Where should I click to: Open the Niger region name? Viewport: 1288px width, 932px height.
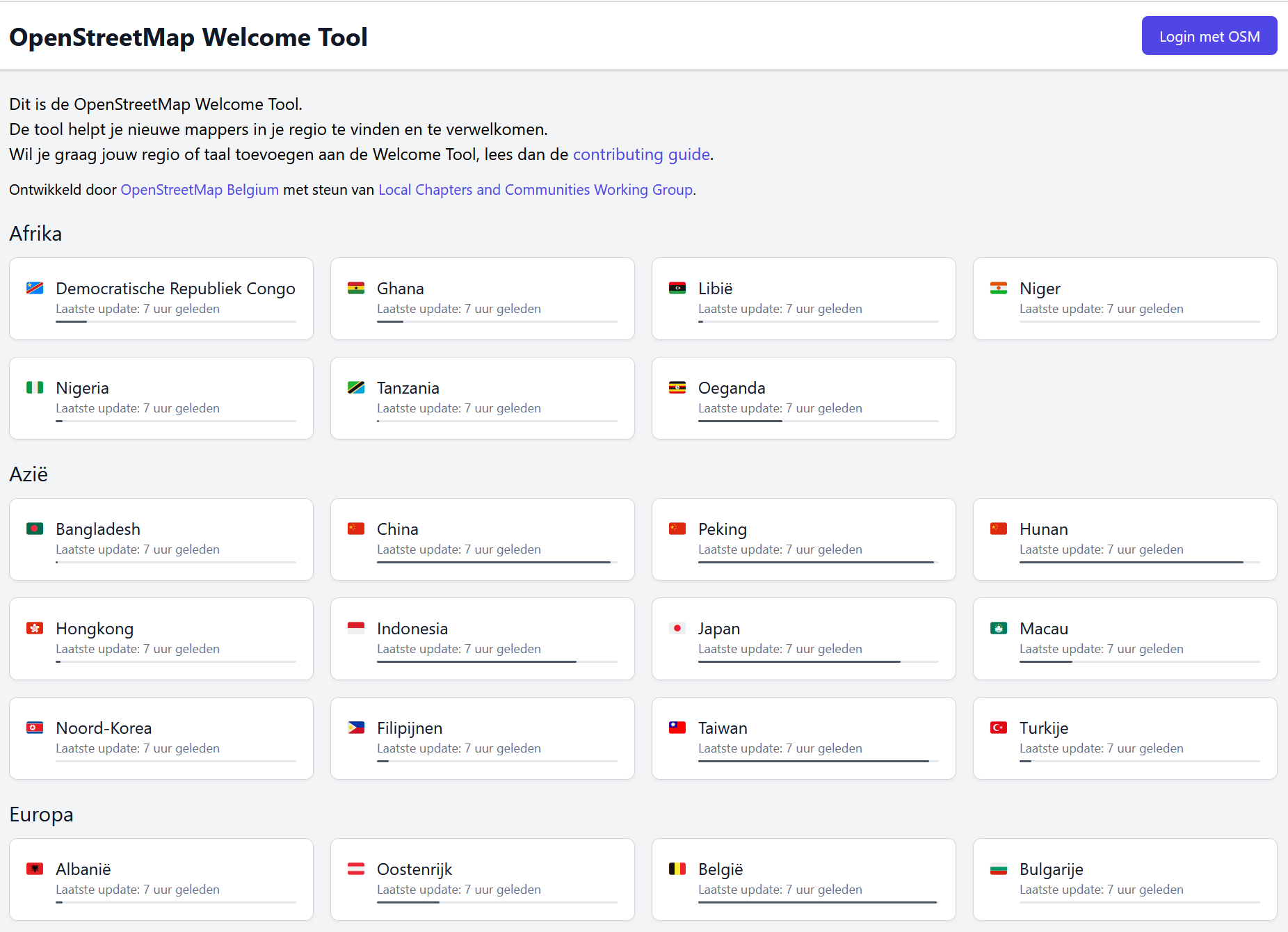1040,288
